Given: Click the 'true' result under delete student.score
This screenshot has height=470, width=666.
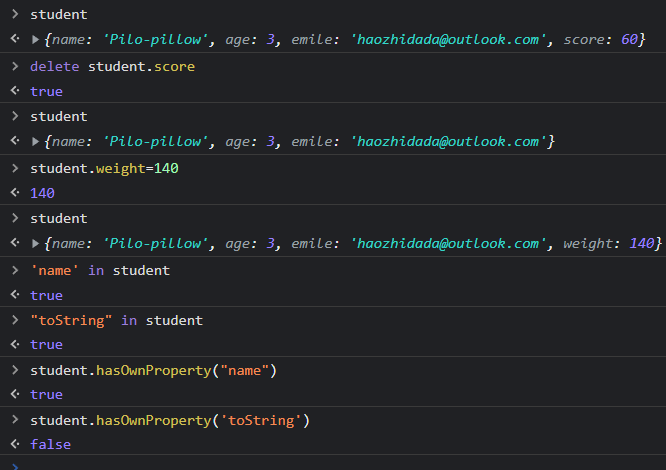Looking at the screenshot, I should tap(46, 92).
